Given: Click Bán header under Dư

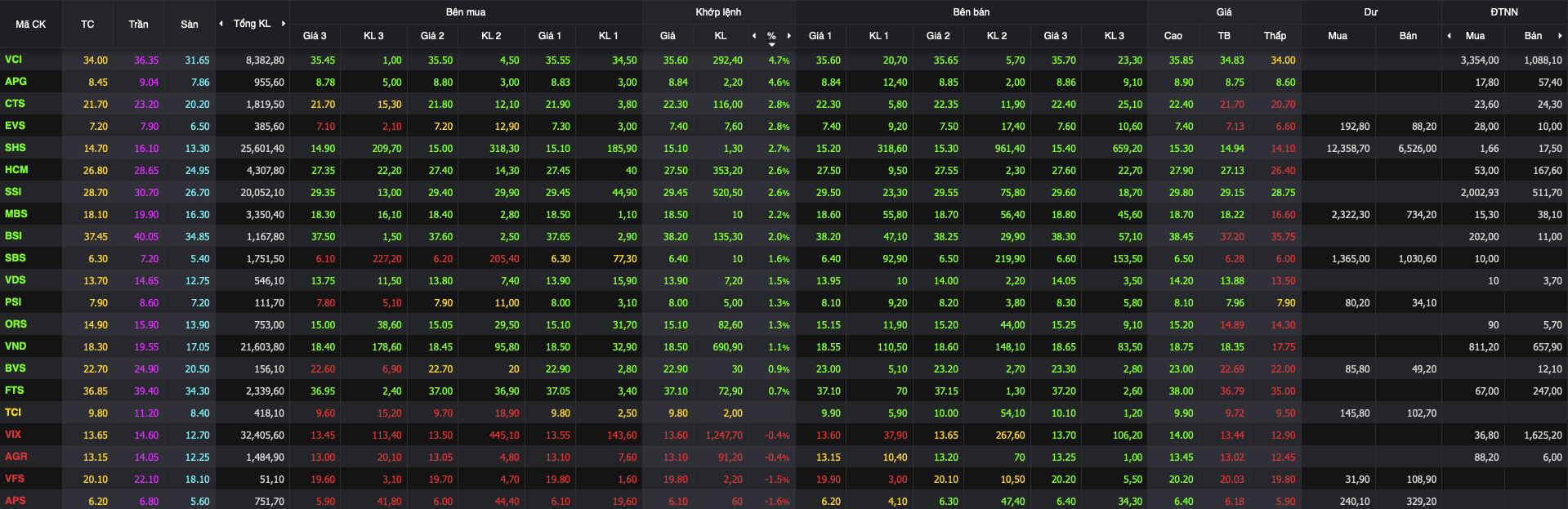Looking at the screenshot, I should click(1408, 36).
